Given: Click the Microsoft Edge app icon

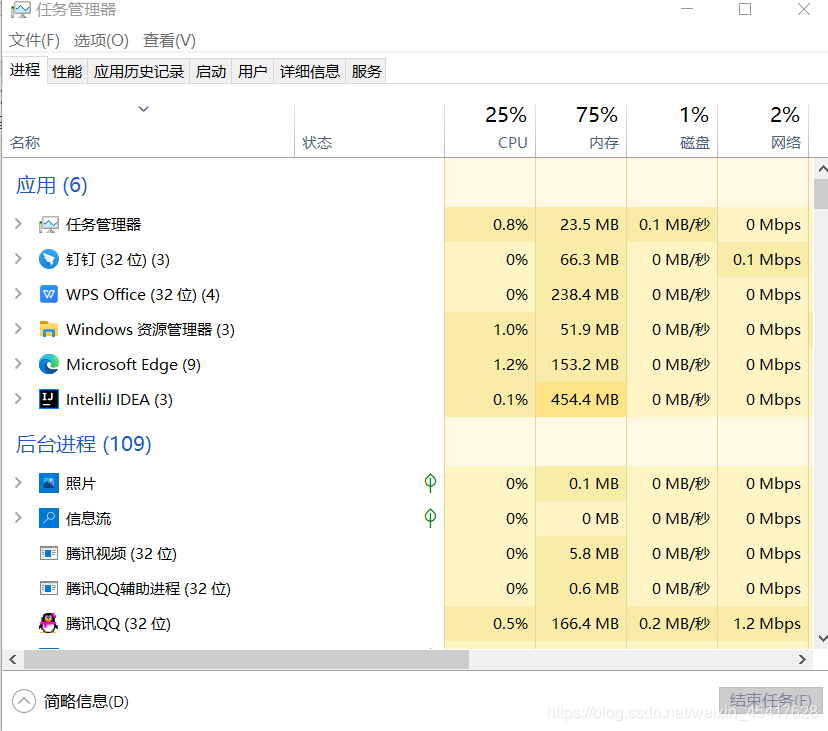Looking at the screenshot, I should (49, 364).
